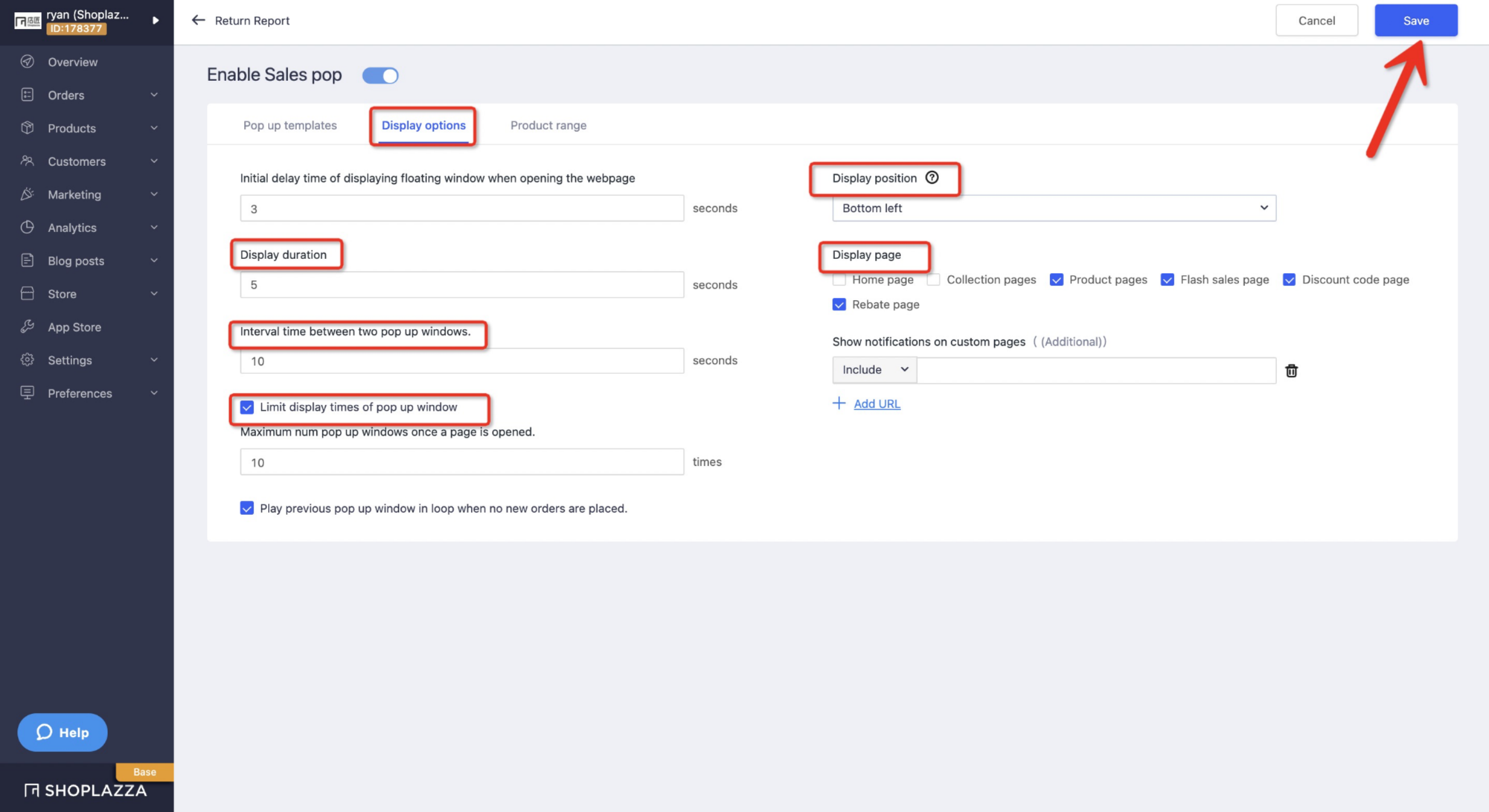Expand the Products menu chevron
This screenshot has height=812, width=1489.
point(154,128)
